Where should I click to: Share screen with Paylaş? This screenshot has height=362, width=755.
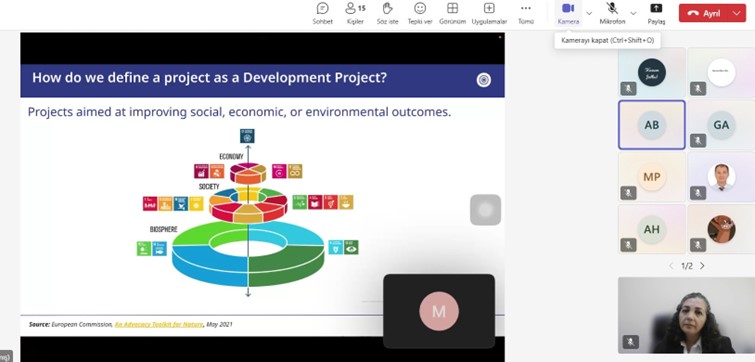coord(656,13)
